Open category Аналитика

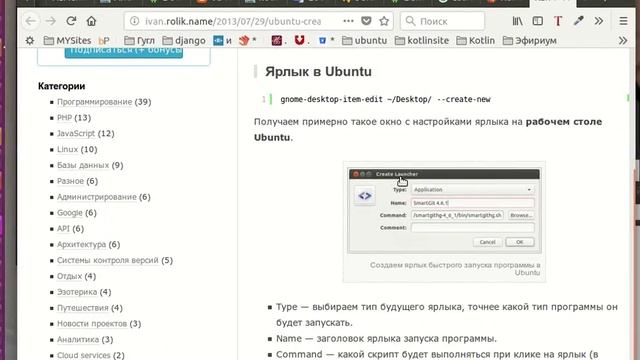78,339
